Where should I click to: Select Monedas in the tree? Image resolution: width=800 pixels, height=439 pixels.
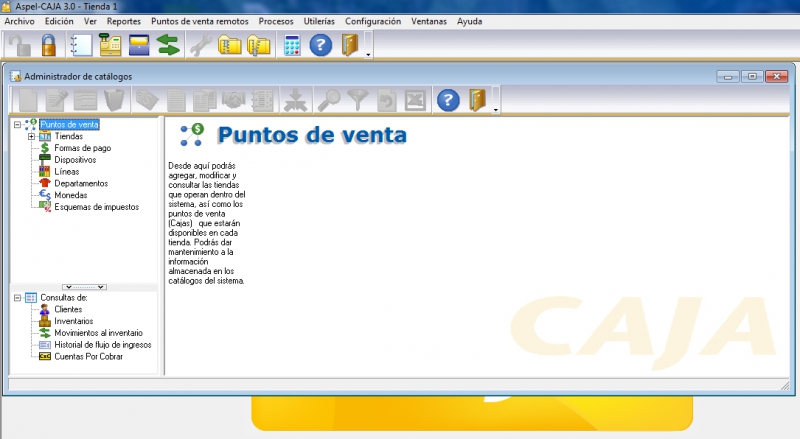71,195
